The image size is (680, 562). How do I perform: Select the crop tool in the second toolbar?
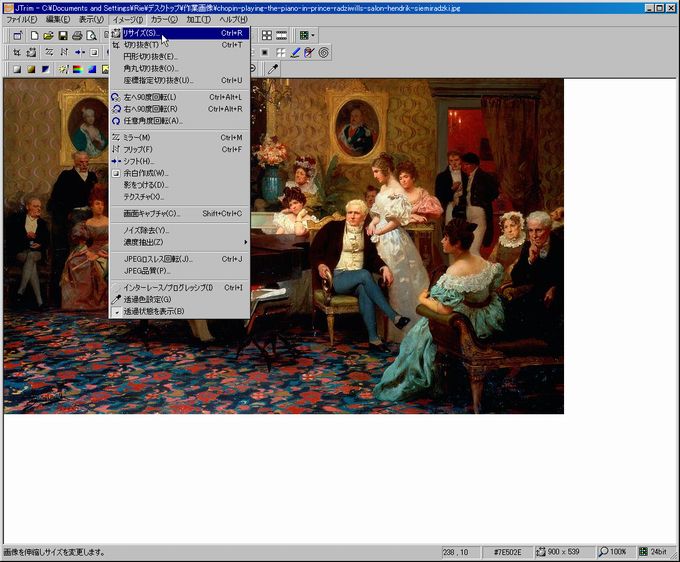pyautogui.click(x=17, y=52)
